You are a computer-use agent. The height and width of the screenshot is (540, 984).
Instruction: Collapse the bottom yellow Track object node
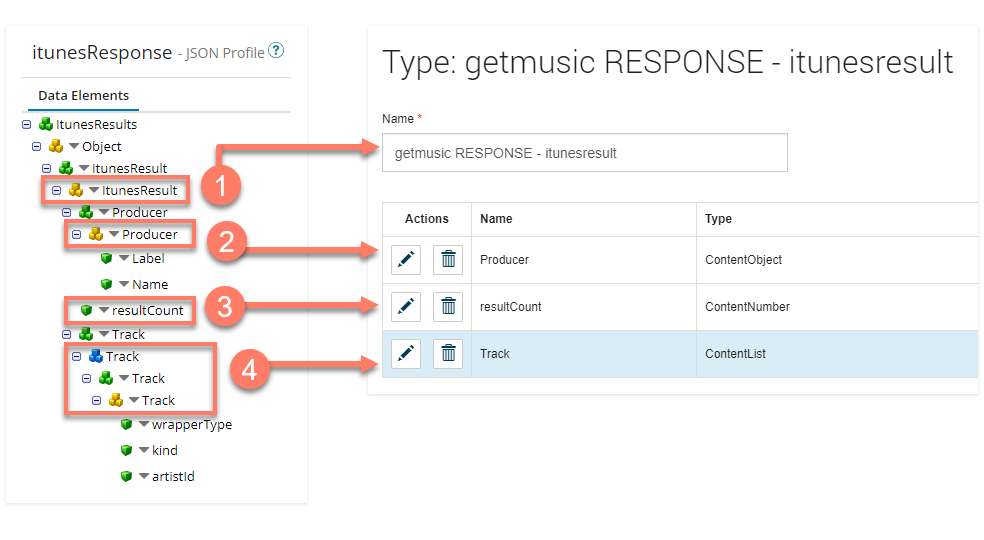point(97,400)
